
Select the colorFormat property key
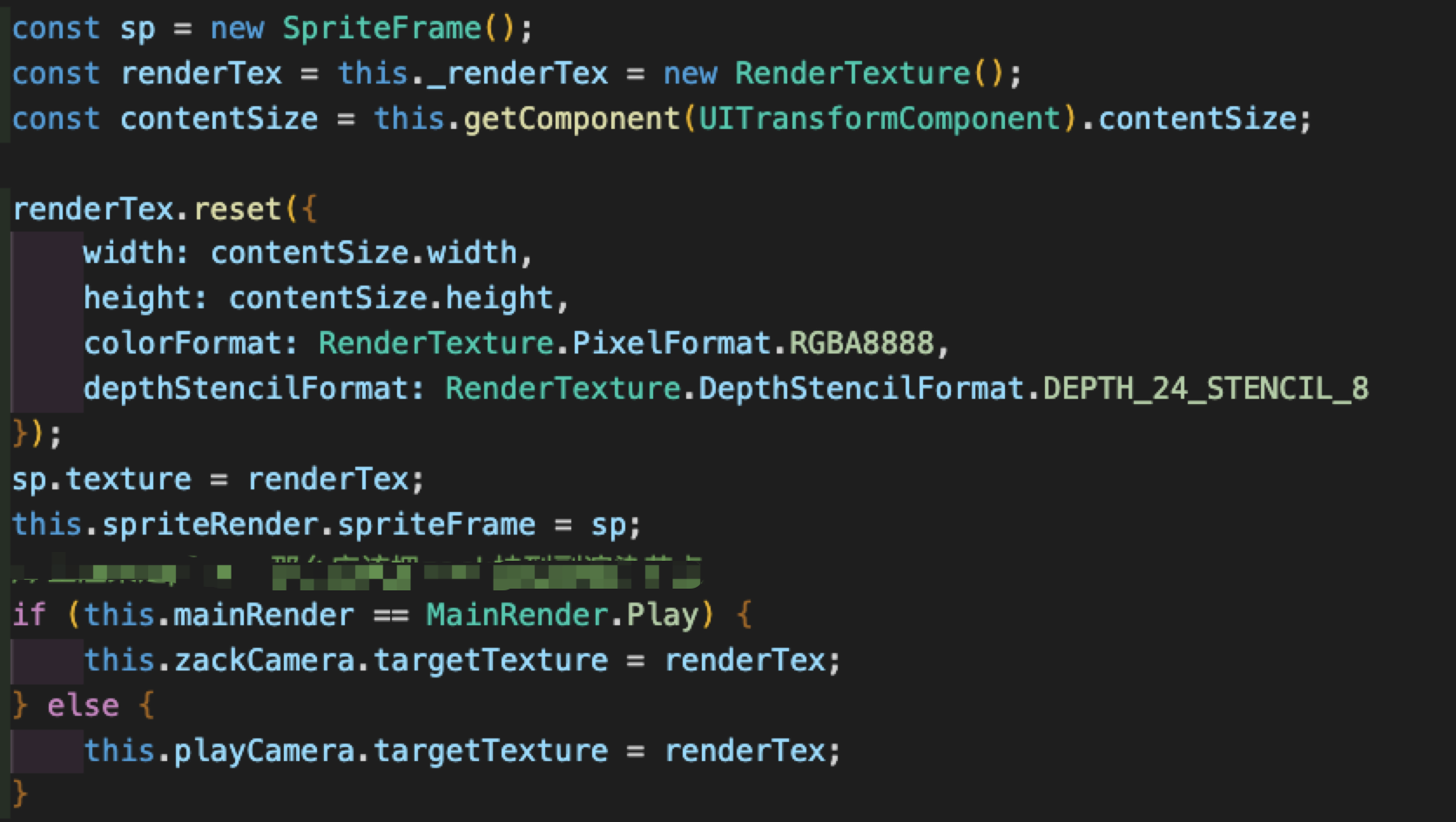click(181, 344)
